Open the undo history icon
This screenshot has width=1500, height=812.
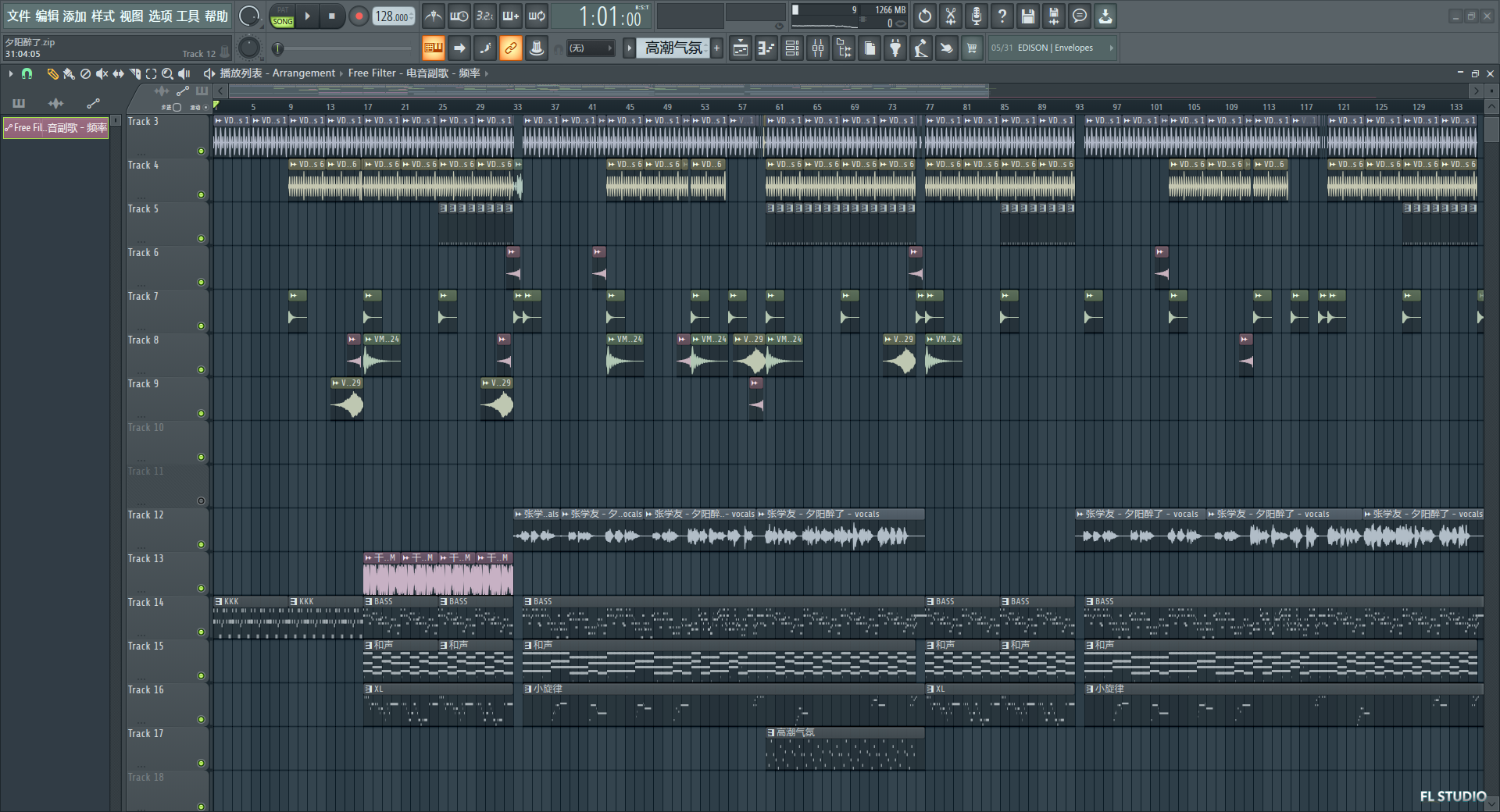coord(925,16)
